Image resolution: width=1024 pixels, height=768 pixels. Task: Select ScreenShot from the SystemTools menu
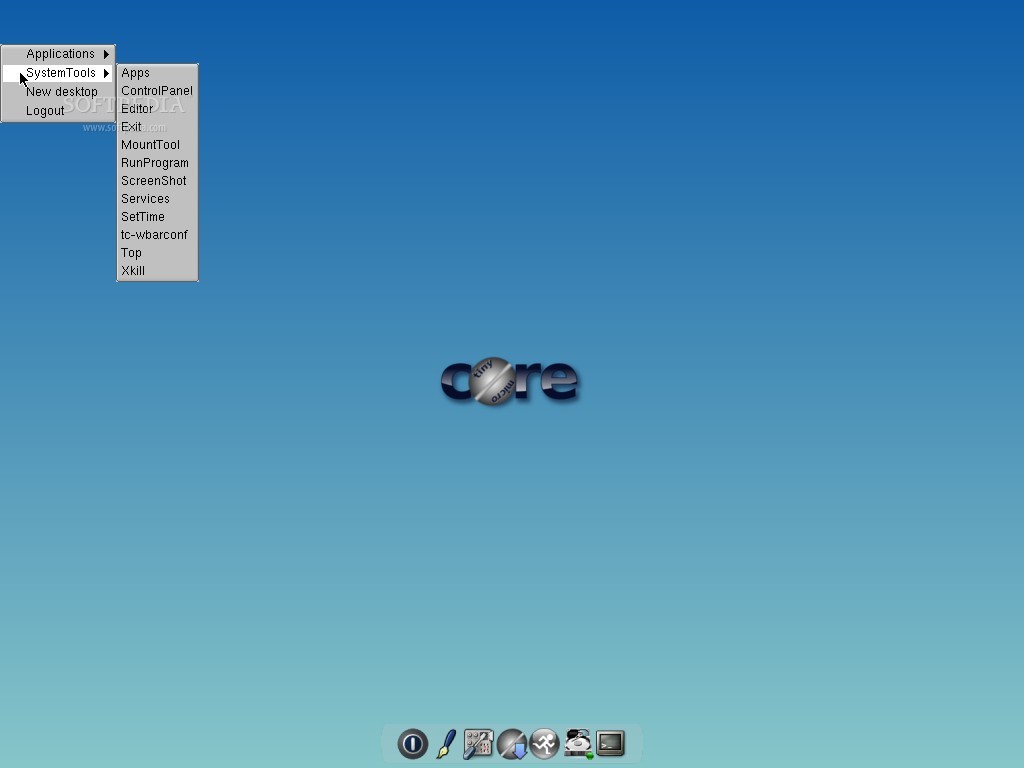pos(153,180)
